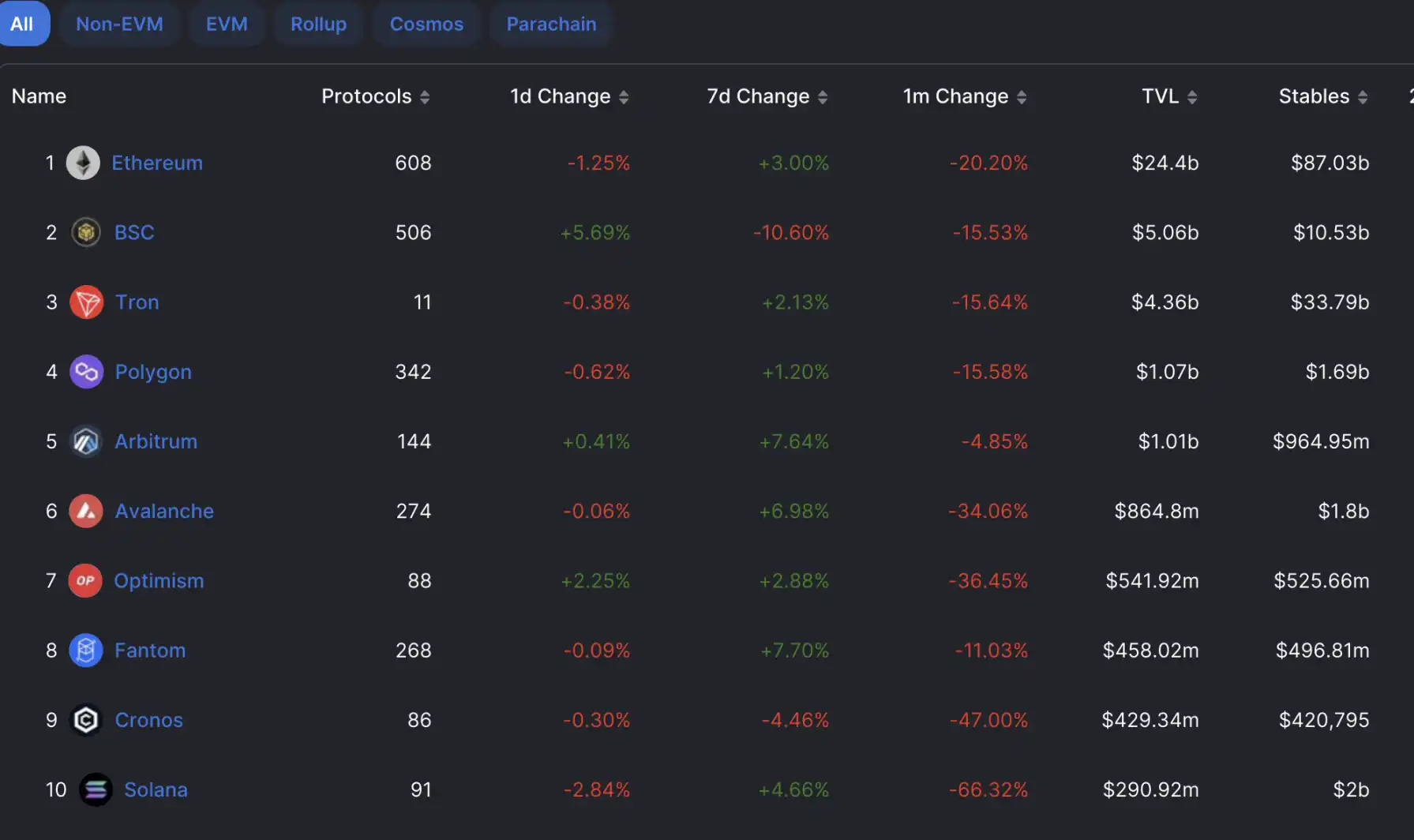The height and width of the screenshot is (840, 1414).
Task: Open the Ethereum chain link
Action: 157,163
